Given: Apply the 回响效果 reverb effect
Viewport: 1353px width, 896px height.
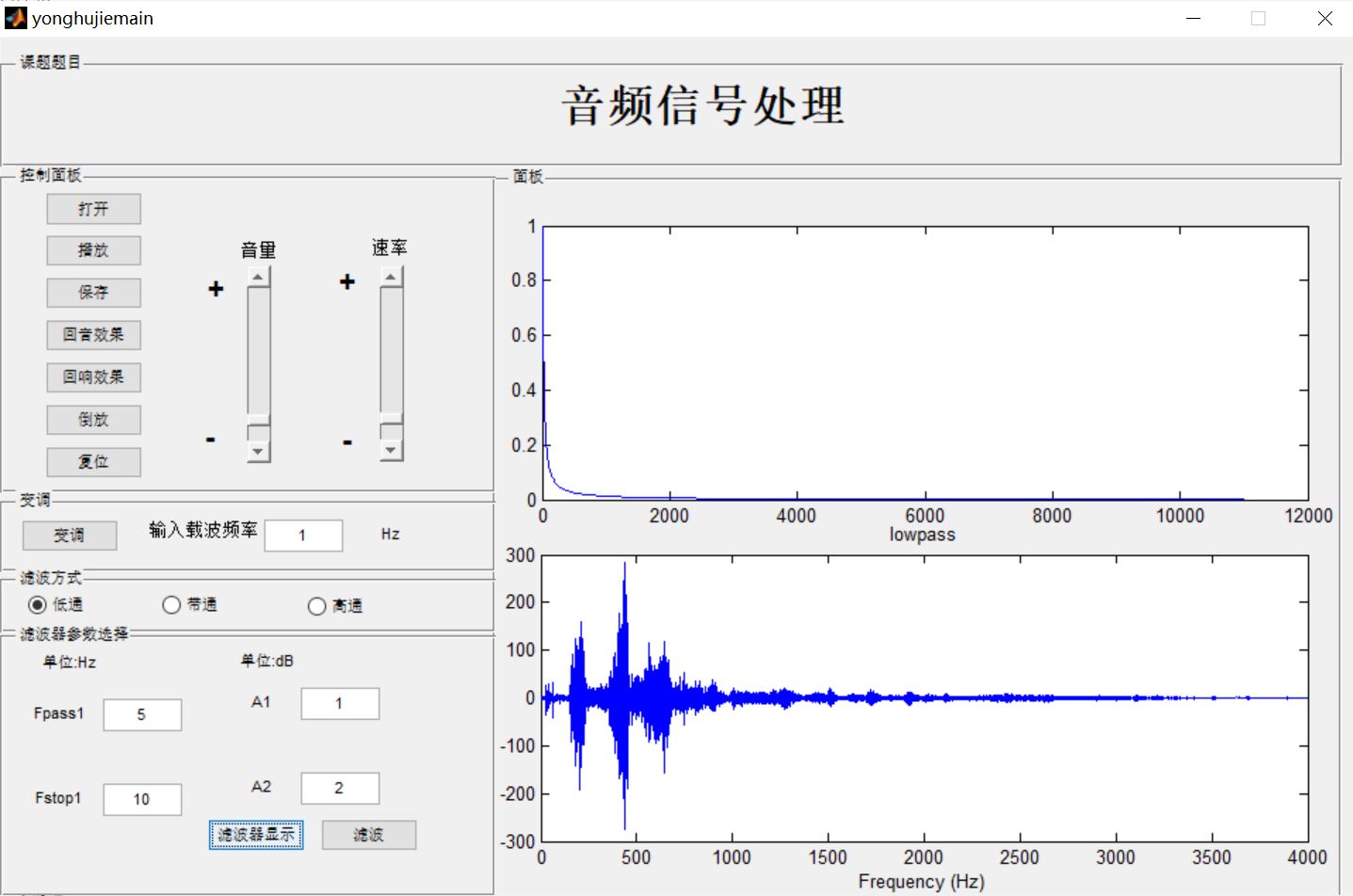Looking at the screenshot, I should (x=93, y=377).
